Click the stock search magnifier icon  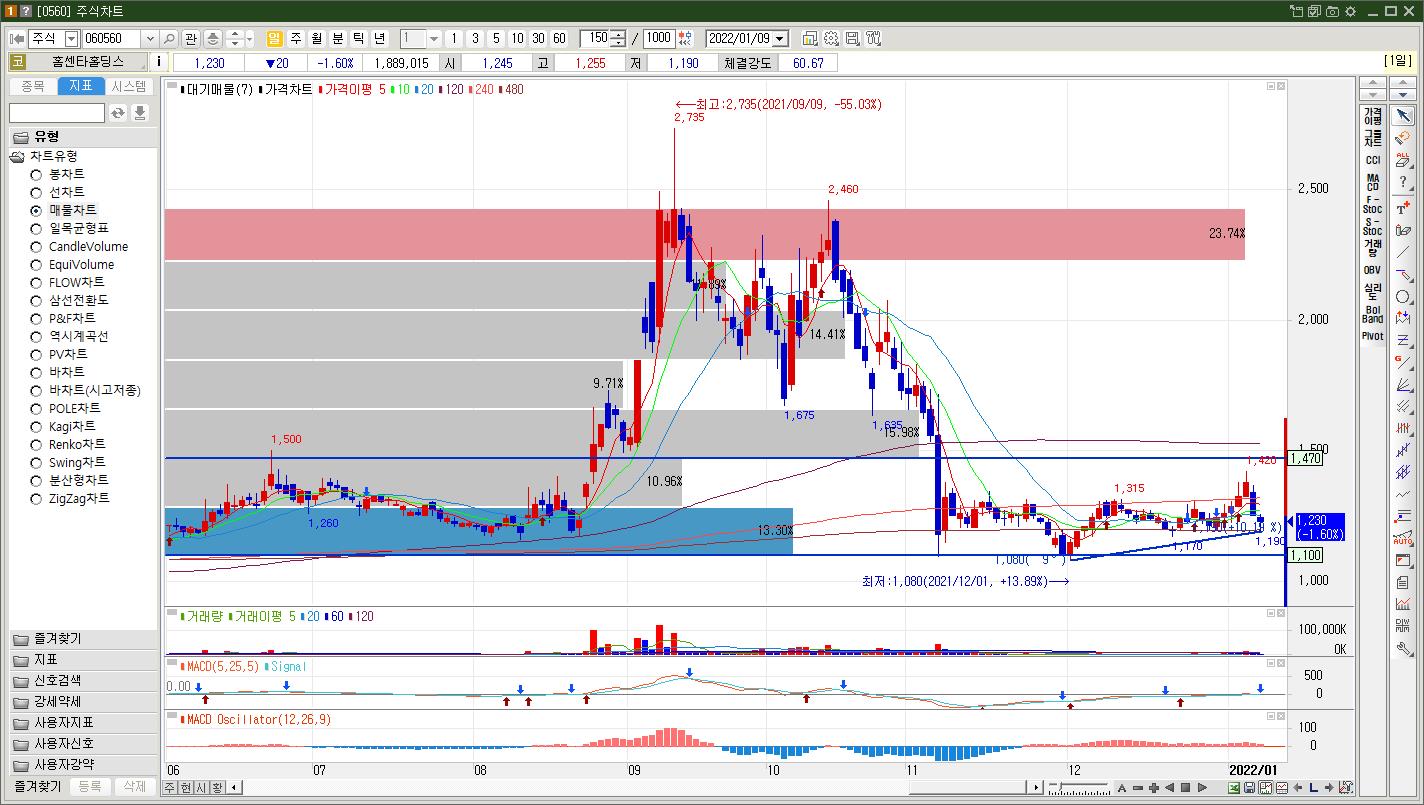170,38
